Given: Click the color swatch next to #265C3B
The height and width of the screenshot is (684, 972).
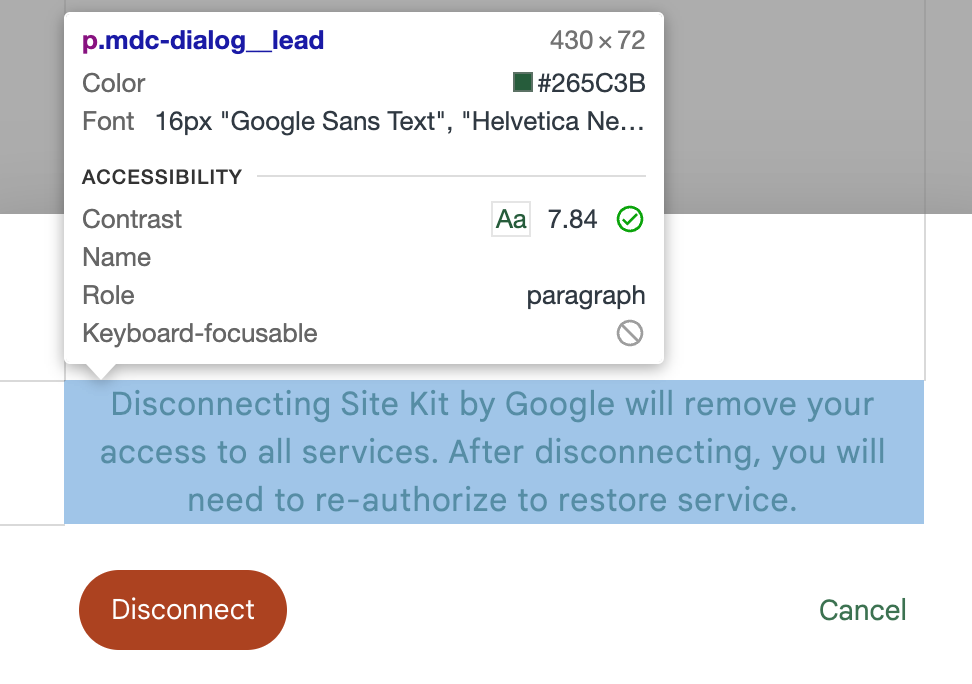Looking at the screenshot, I should 522,82.
